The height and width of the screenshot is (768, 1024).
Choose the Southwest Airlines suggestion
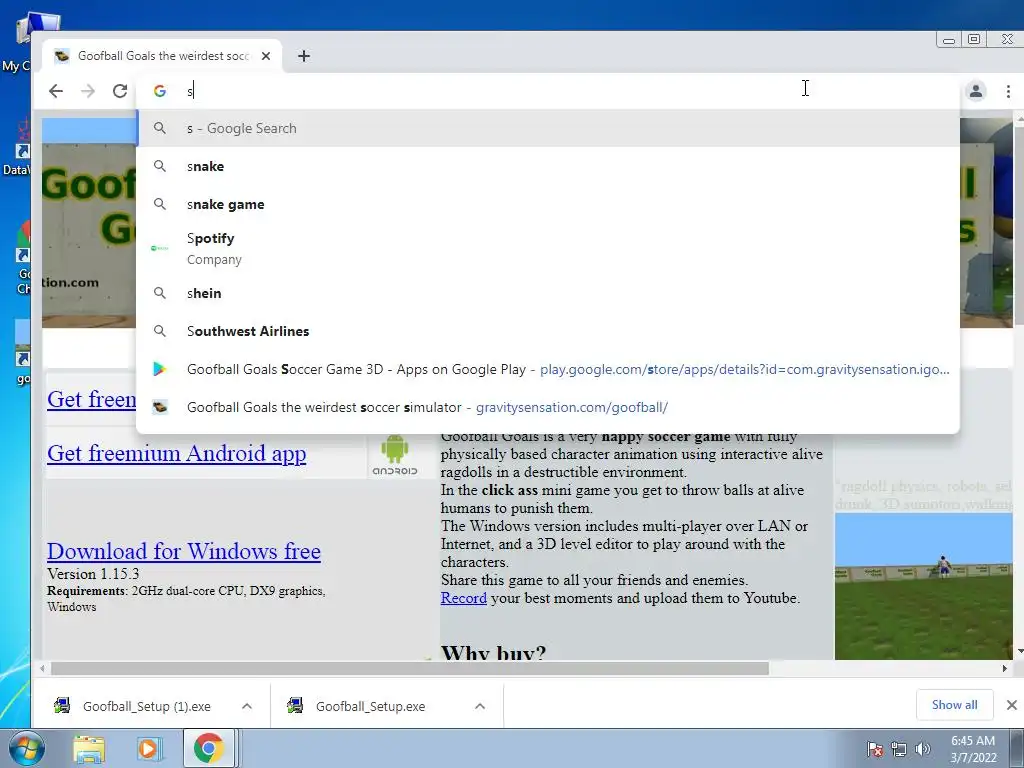point(548,331)
